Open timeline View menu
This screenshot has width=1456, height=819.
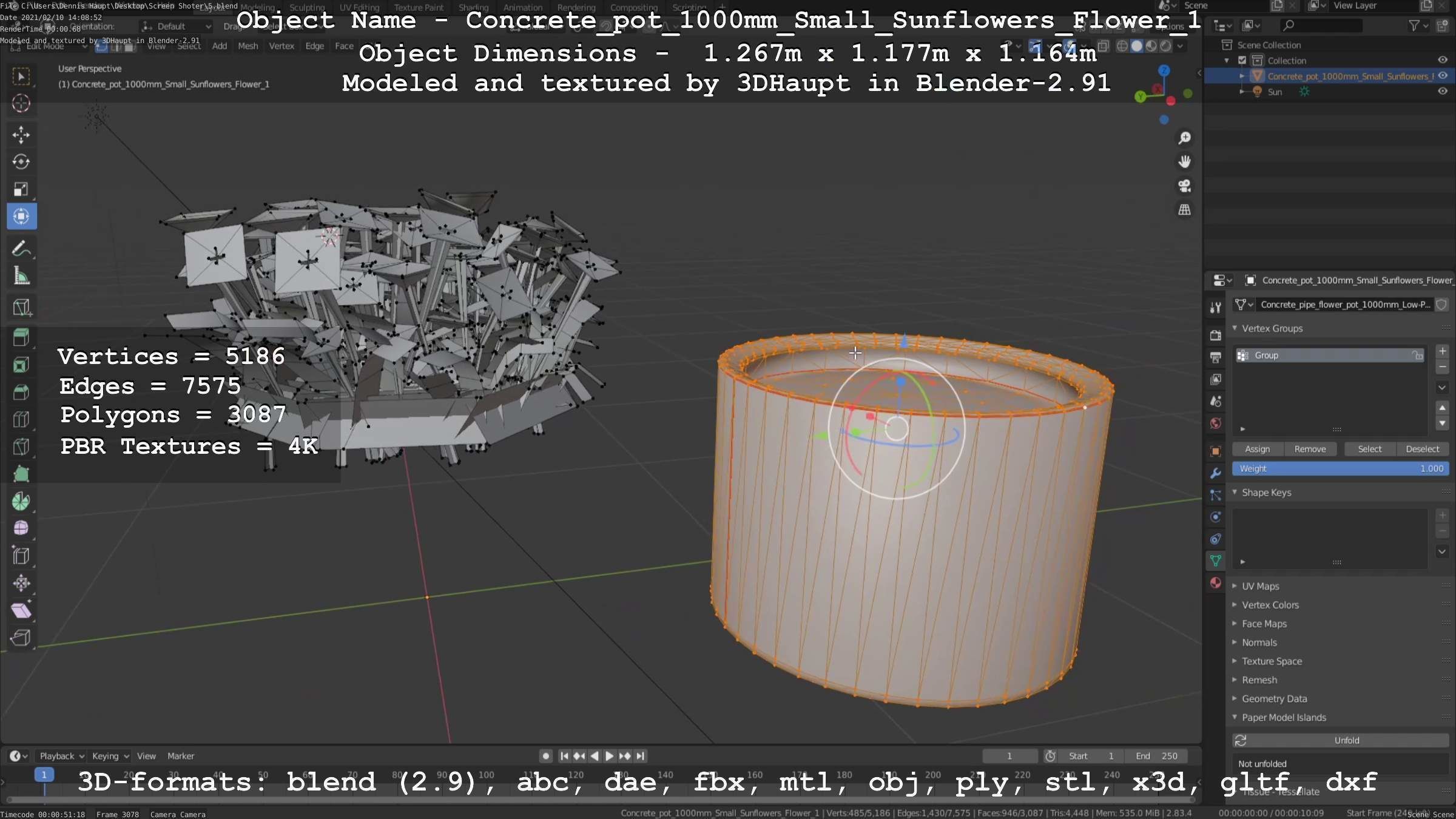coord(146,756)
